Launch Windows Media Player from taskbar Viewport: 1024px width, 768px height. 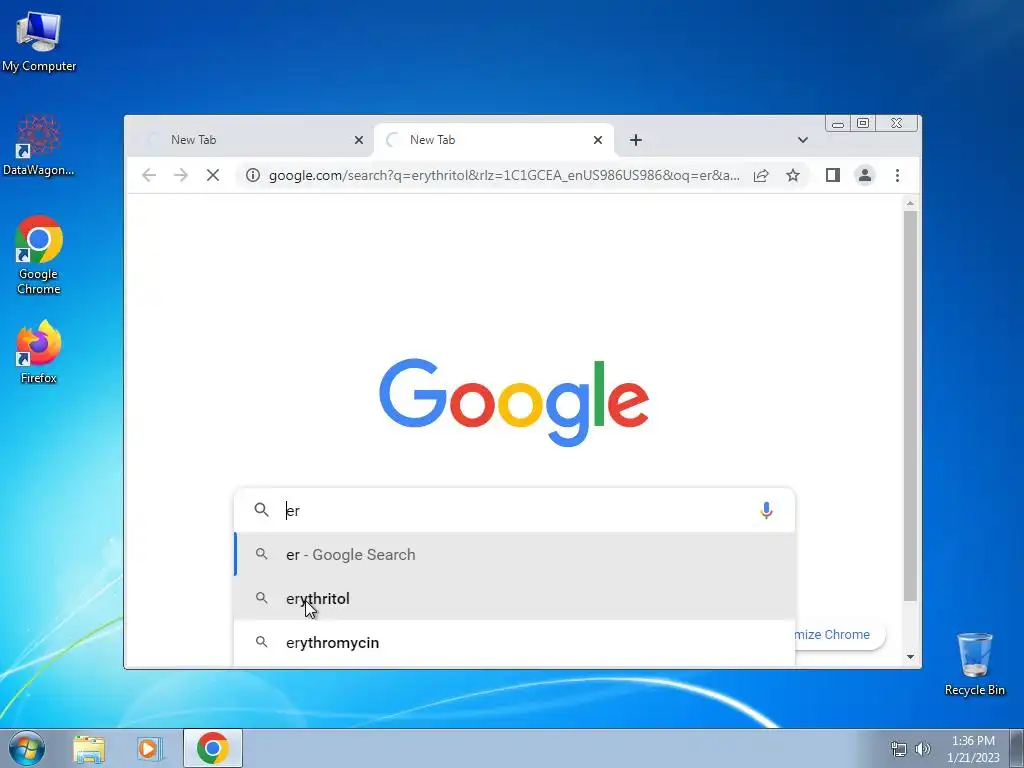[x=149, y=748]
